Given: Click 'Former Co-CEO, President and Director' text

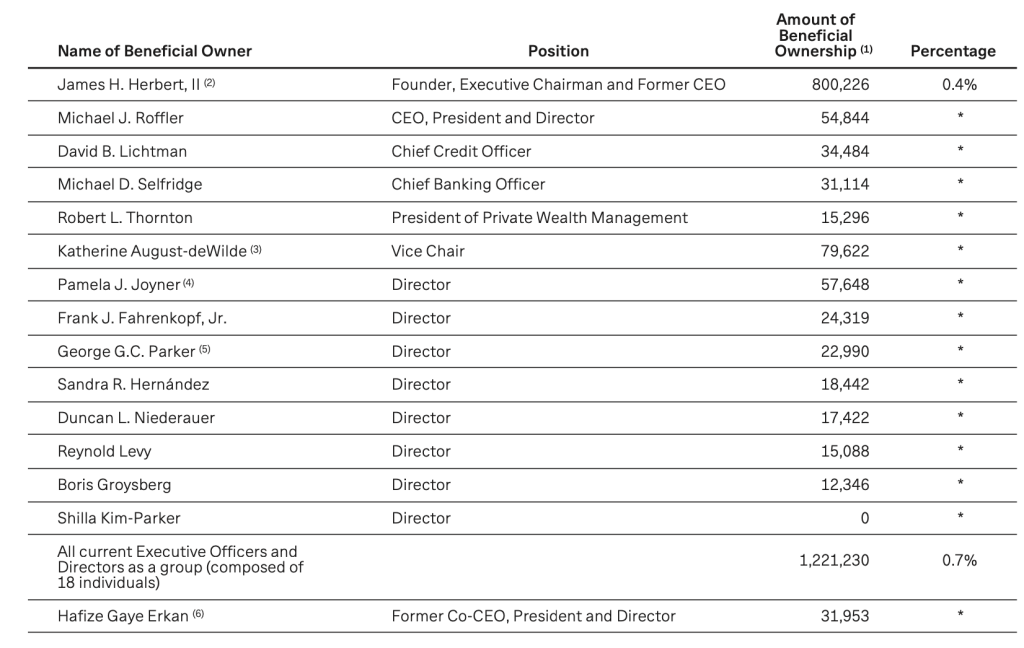Looking at the screenshot, I should pos(533,616).
